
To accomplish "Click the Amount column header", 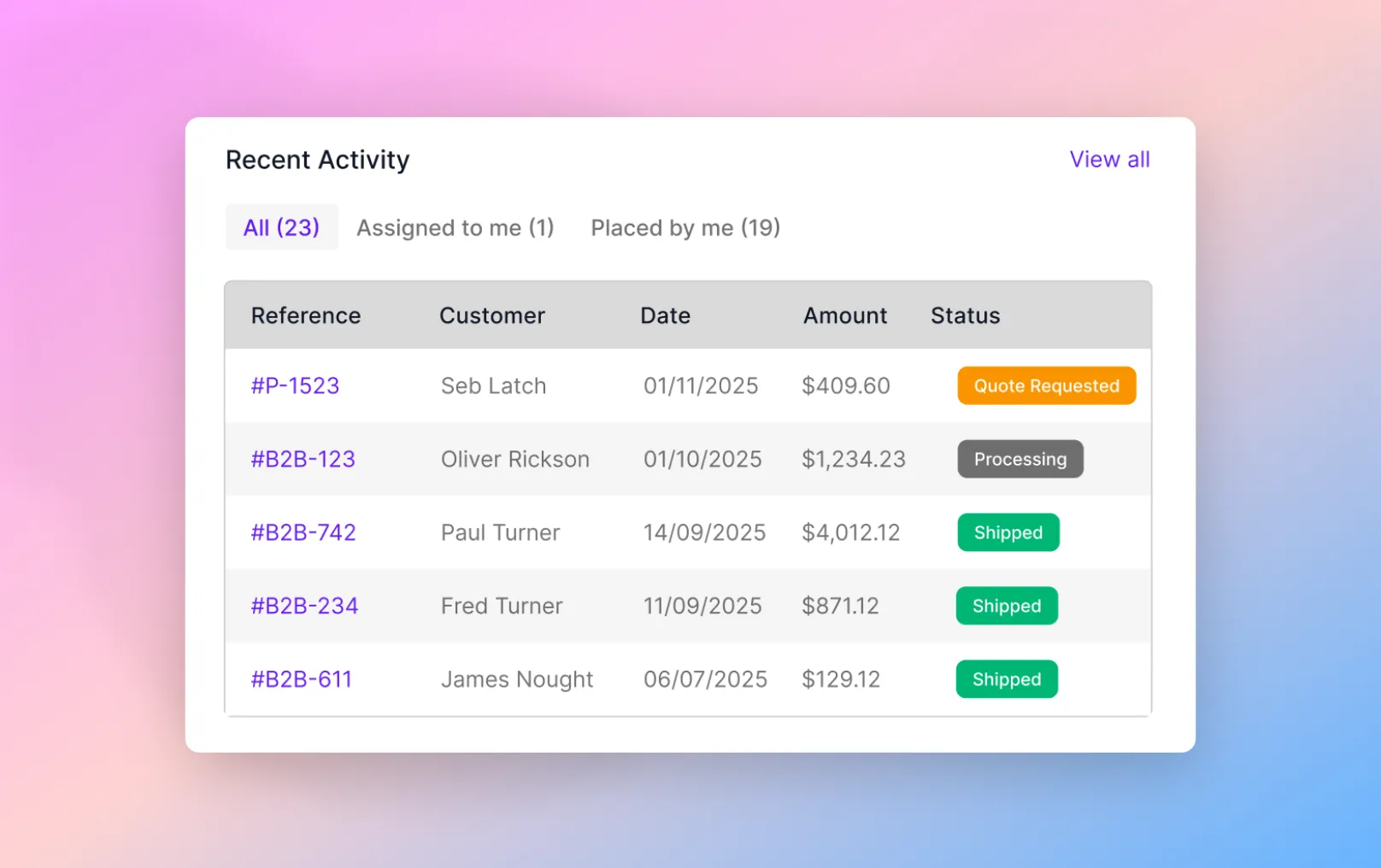I will [x=845, y=316].
